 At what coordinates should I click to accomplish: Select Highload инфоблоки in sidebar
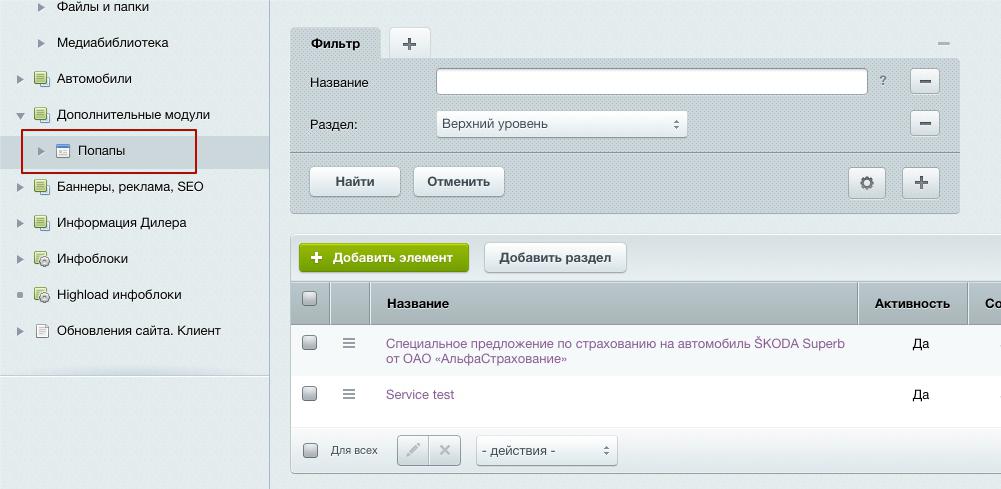click(x=119, y=295)
